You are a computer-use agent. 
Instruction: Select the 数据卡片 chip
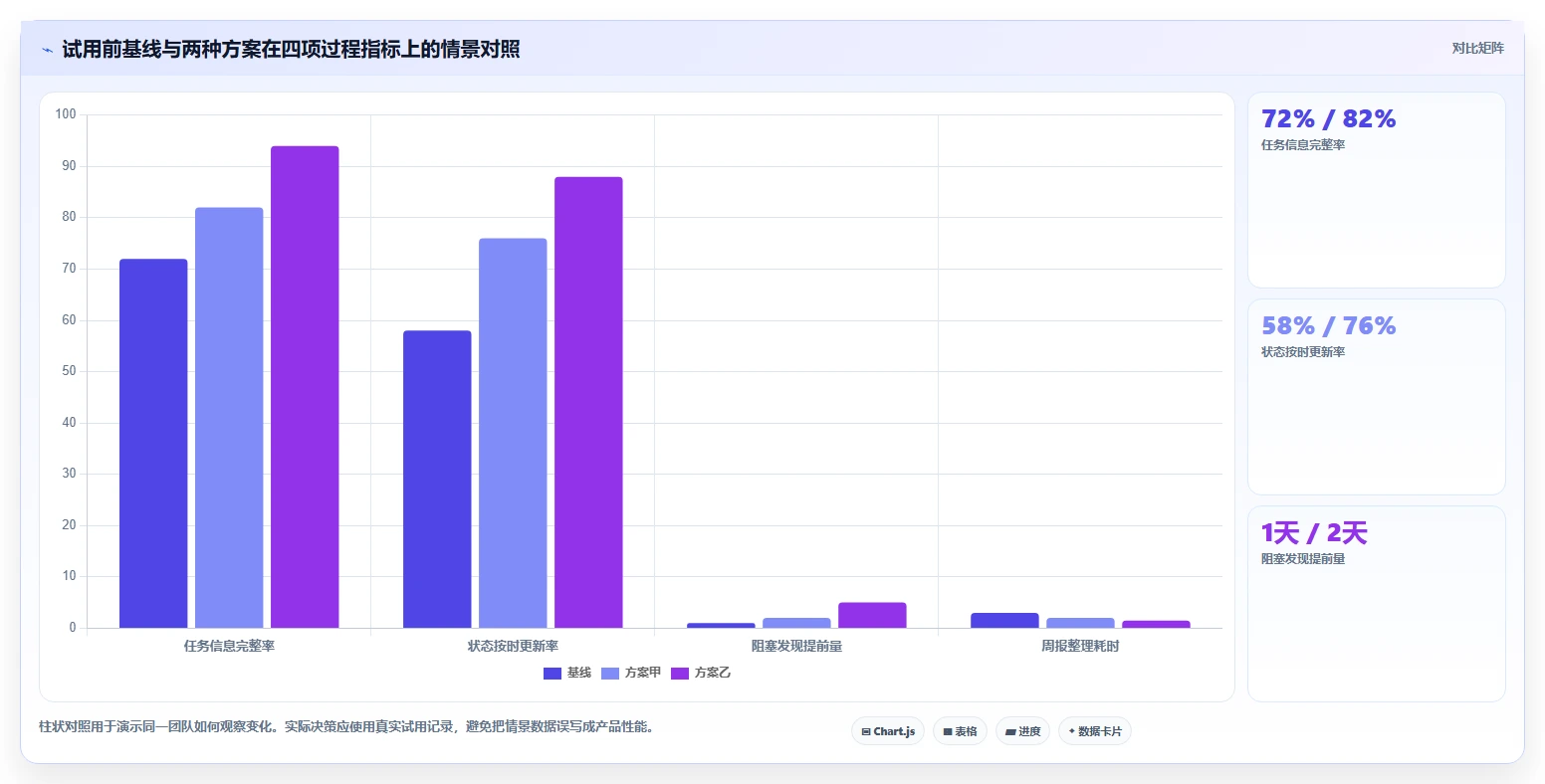click(x=1095, y=731)
